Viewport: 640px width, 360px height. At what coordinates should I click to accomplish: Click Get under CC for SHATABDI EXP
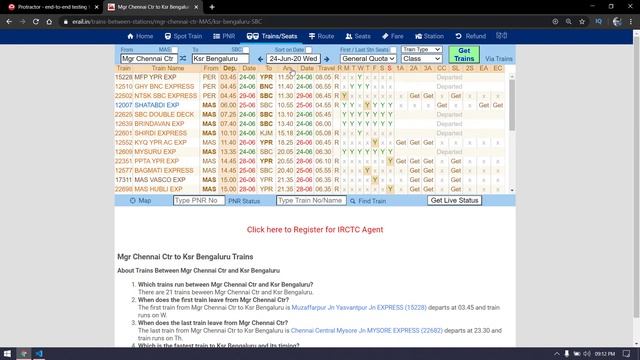[x=442, y=105]
